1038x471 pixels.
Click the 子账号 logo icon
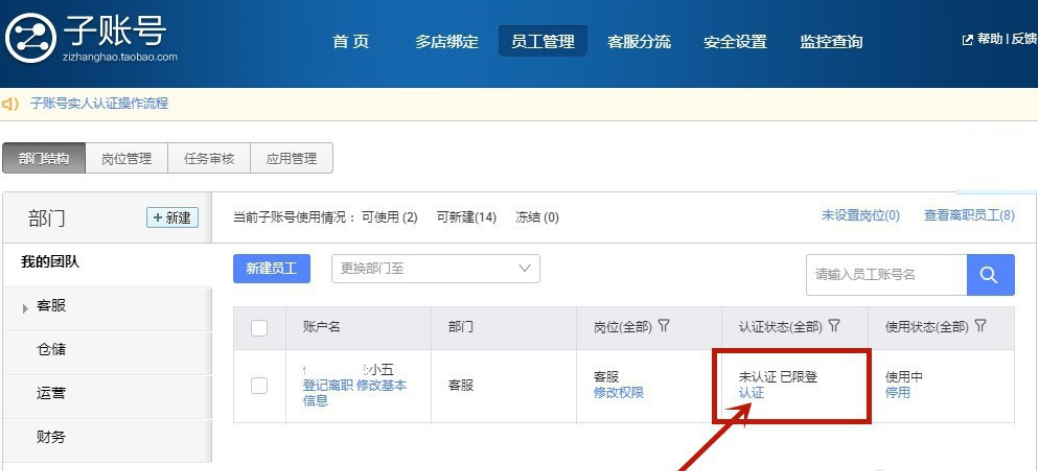pos(30,38)
